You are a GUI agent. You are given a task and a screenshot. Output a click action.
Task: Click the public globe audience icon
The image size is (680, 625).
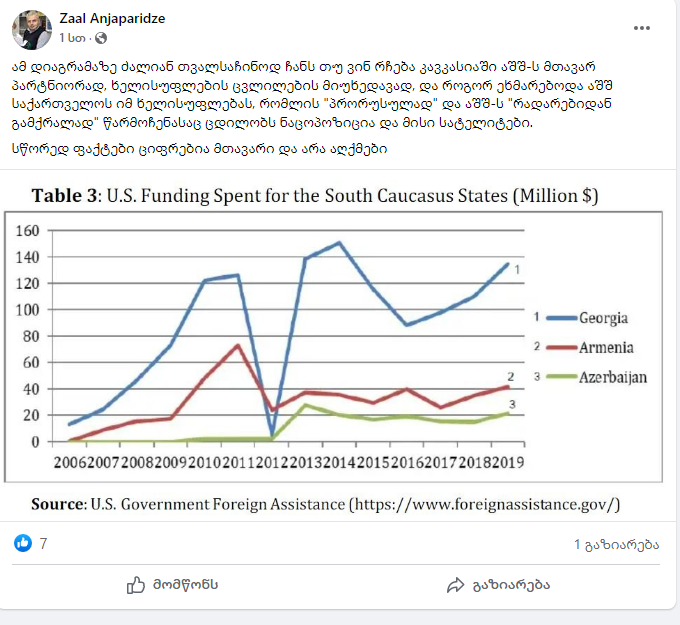[101, 38]
